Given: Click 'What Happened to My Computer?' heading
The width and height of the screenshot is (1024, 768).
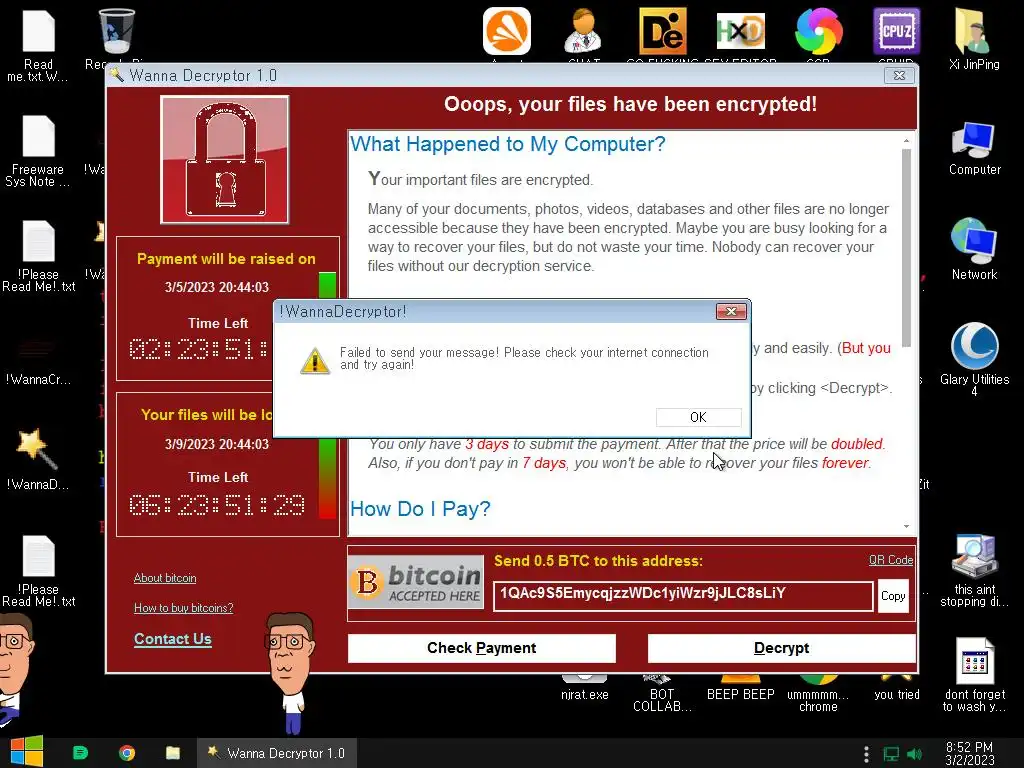Looking at the screenshot, I should pos(507,144).
